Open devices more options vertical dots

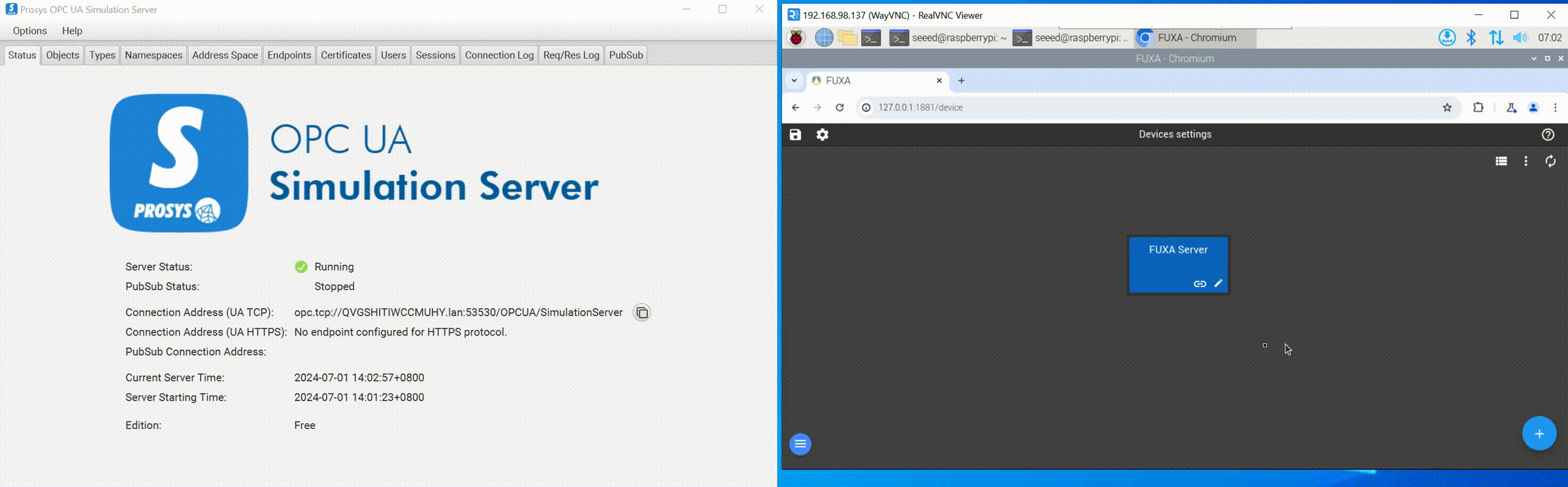1526,161
